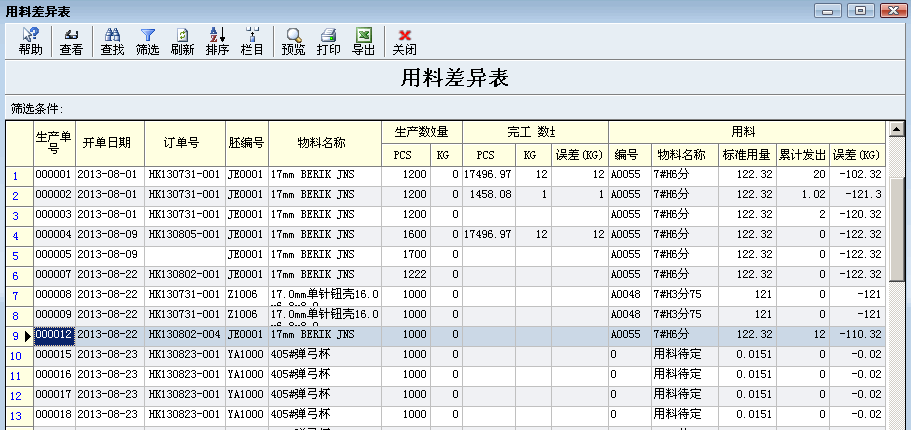
Task: Click 405#弹弓杯 material in row 12
Action: 325,395
